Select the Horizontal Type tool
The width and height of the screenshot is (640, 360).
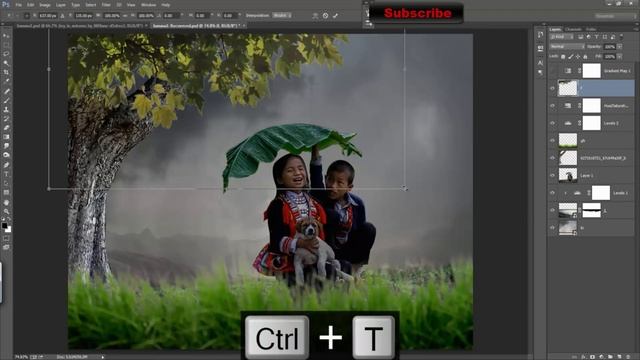[x=6, y=174]
